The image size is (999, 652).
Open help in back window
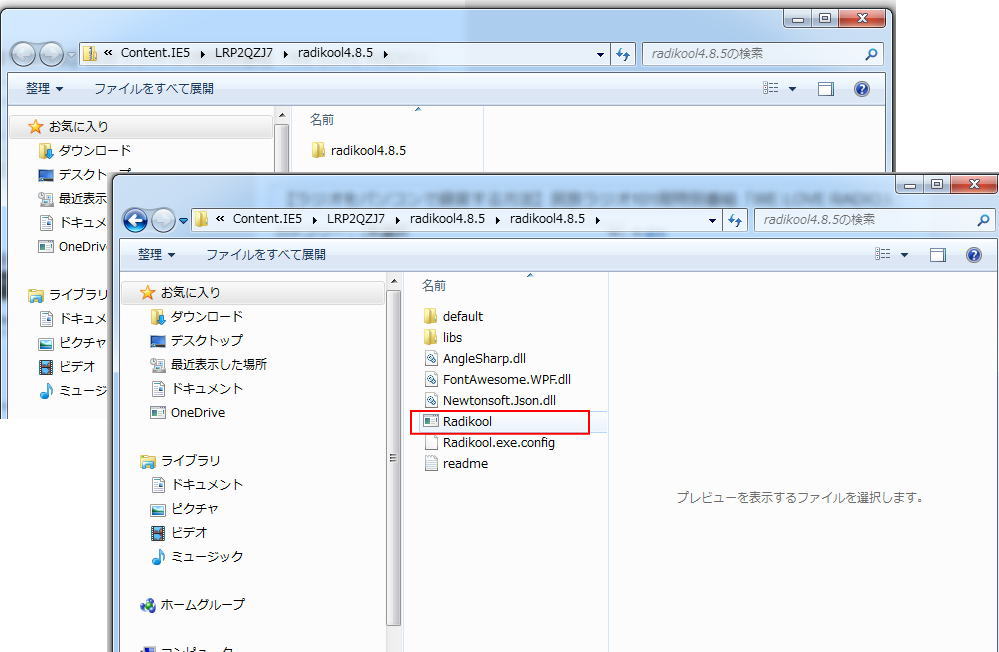[861, 89]
